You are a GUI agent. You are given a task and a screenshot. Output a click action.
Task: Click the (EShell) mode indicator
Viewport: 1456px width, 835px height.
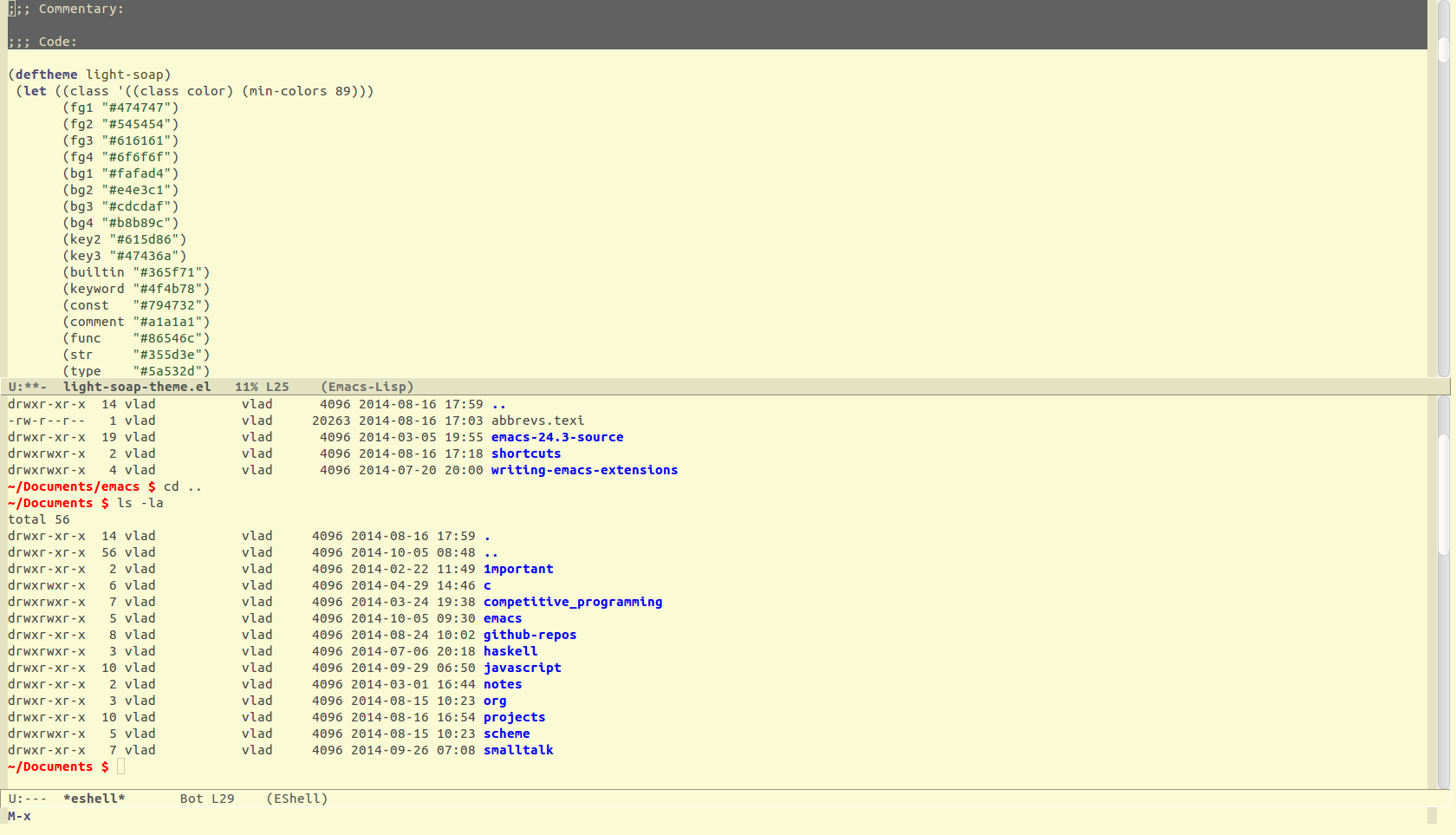point(297,799)
